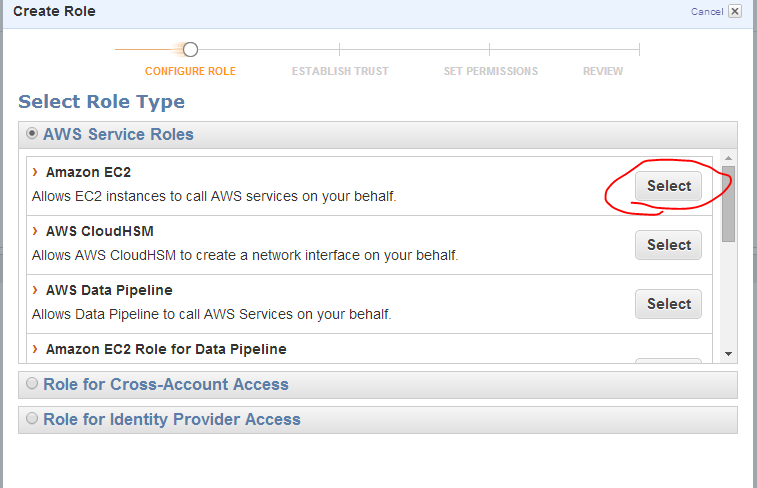
Task: Go to the Establish Trust step
Action: 340,71
